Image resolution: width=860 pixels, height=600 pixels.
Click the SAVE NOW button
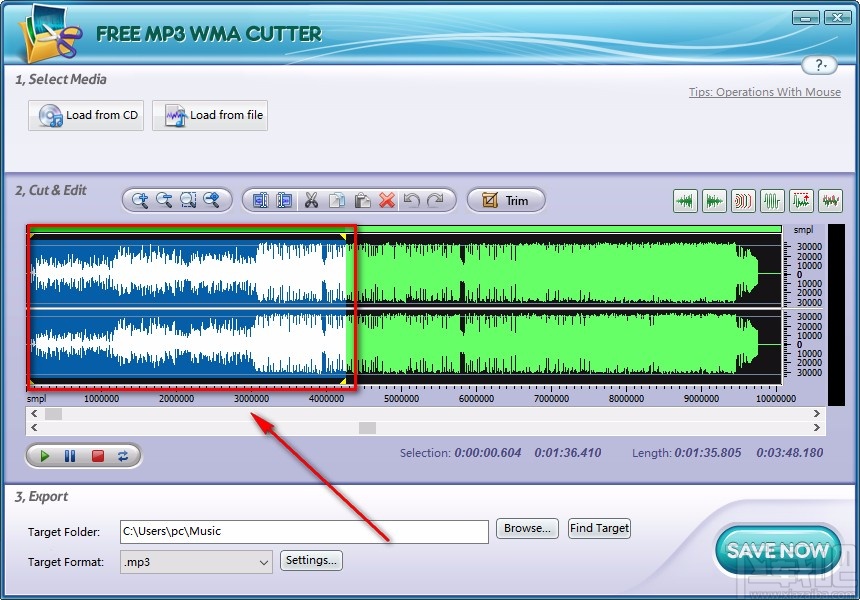coord(778,550)
